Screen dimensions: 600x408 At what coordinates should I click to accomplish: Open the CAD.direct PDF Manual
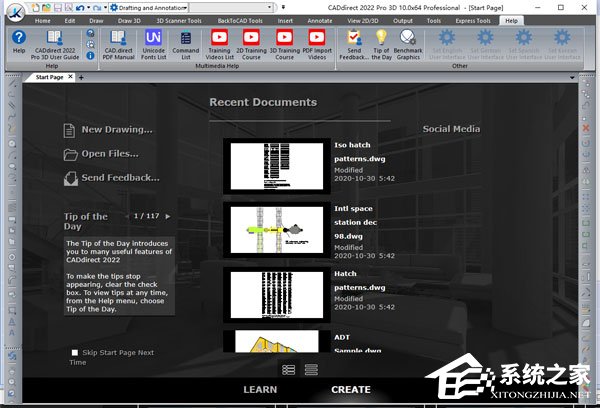tap(118, 45)
